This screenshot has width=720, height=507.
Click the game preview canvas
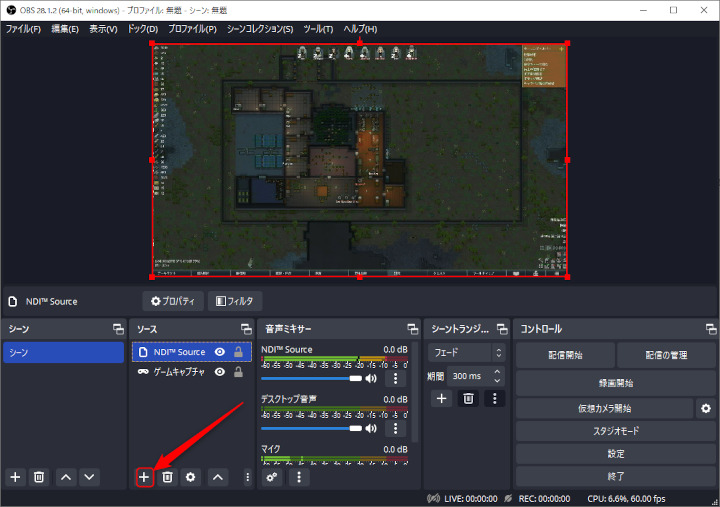[360, 160]
